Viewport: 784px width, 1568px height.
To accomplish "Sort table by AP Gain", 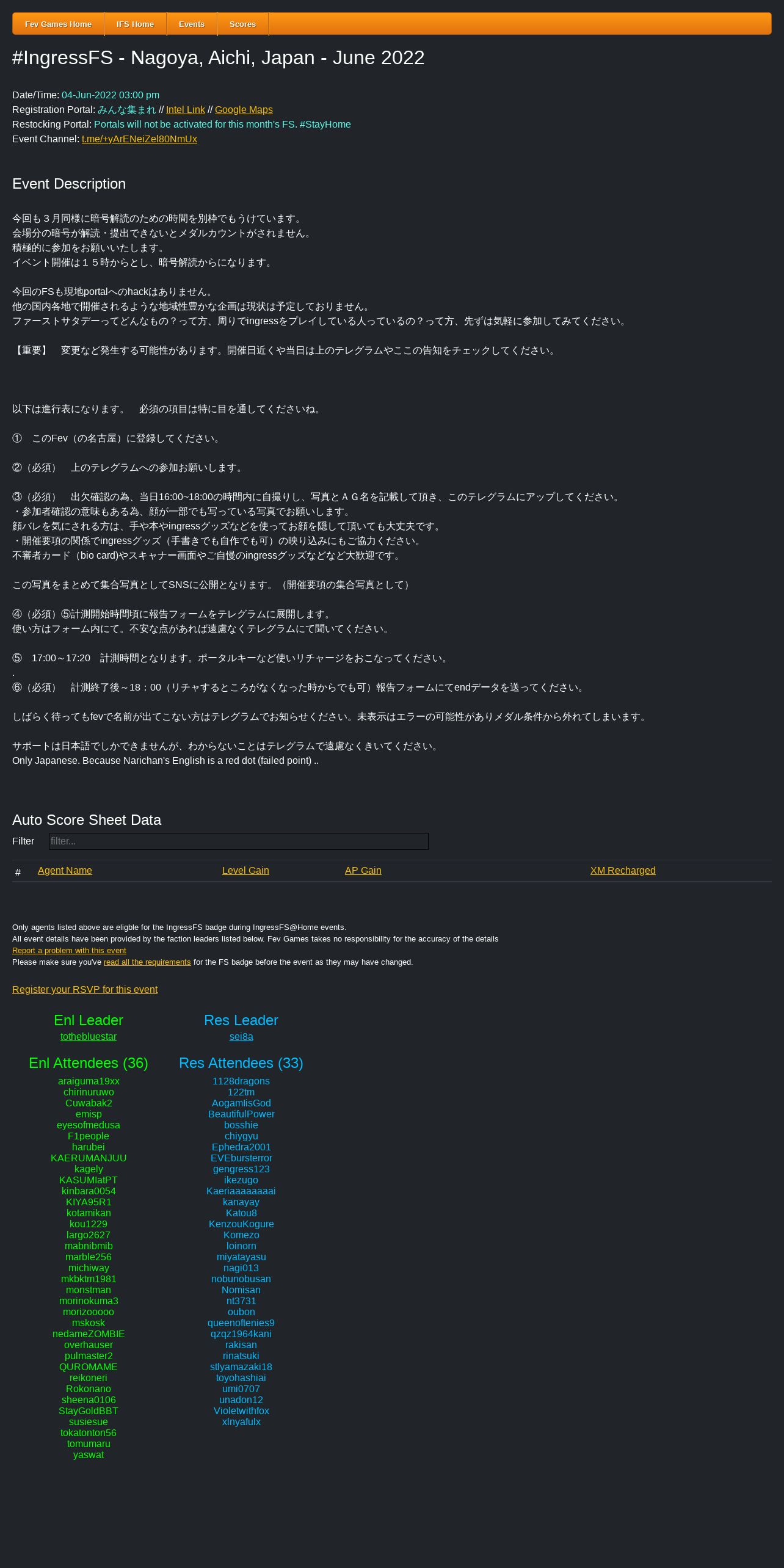I will click(x=363, y=871).
